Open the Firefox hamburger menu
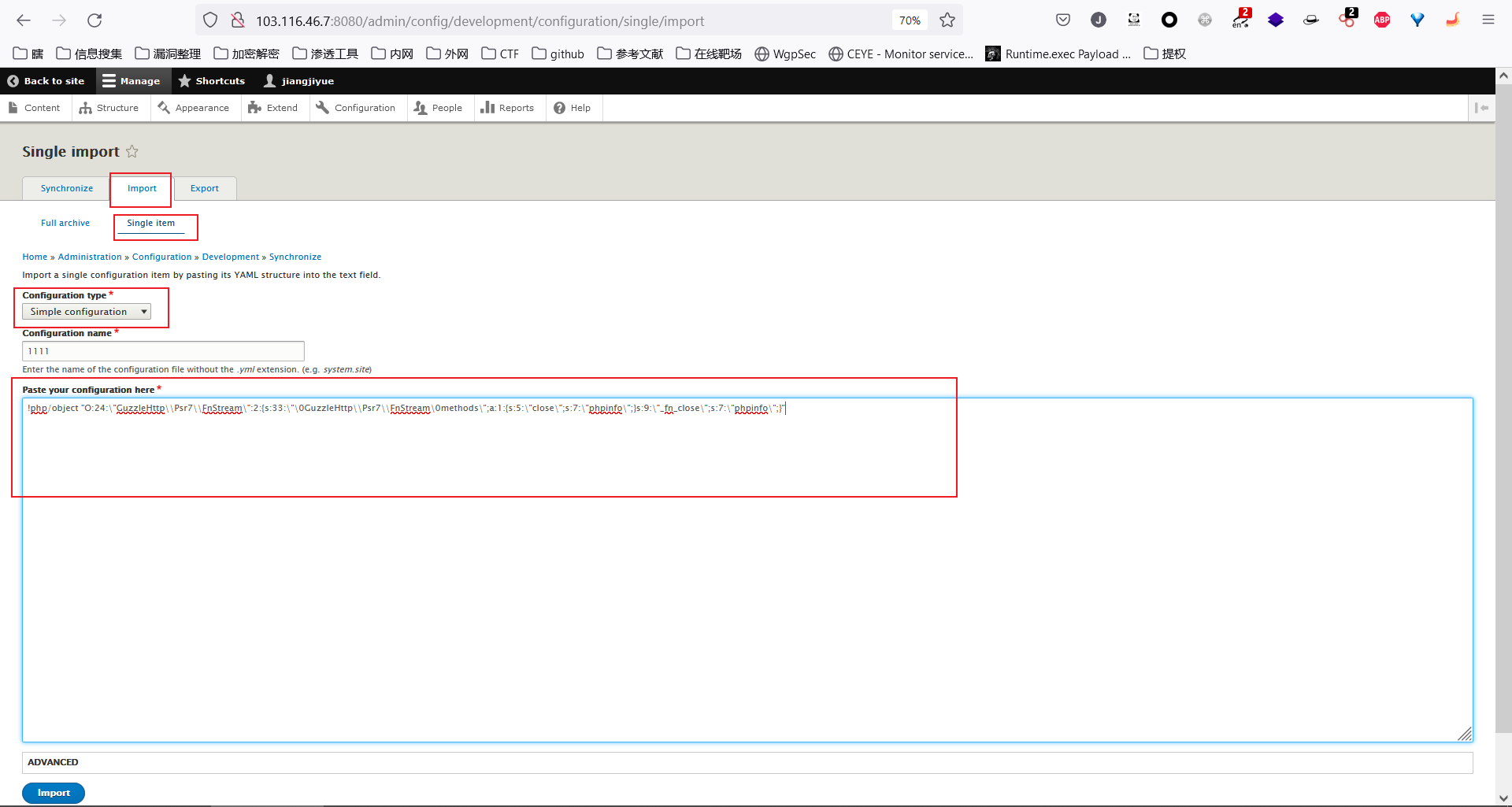This screenshot has width=1512, height=807. 1488,20
